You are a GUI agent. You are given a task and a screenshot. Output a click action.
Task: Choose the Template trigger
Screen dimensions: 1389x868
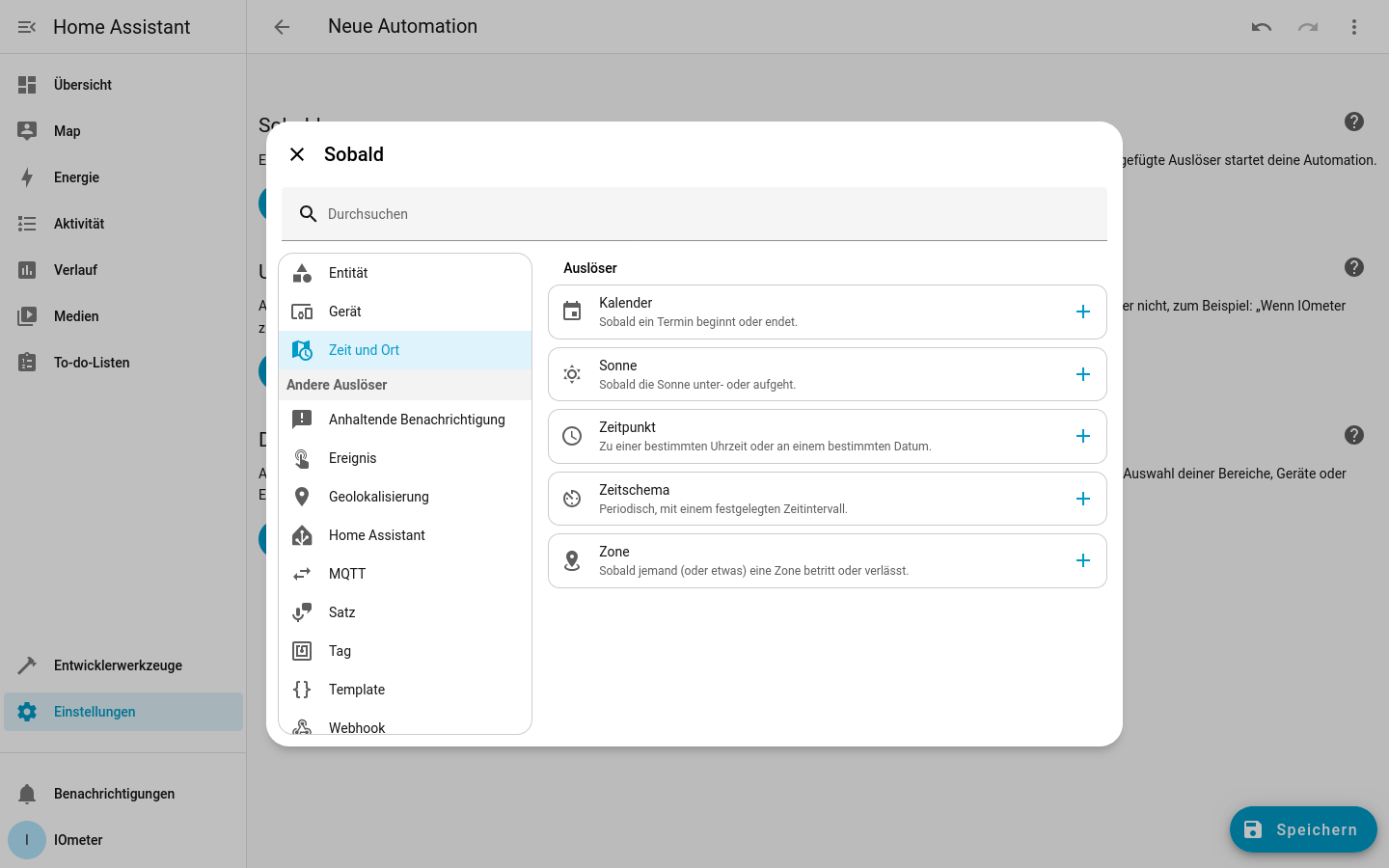pyautogui.click(x=405, y=690)
